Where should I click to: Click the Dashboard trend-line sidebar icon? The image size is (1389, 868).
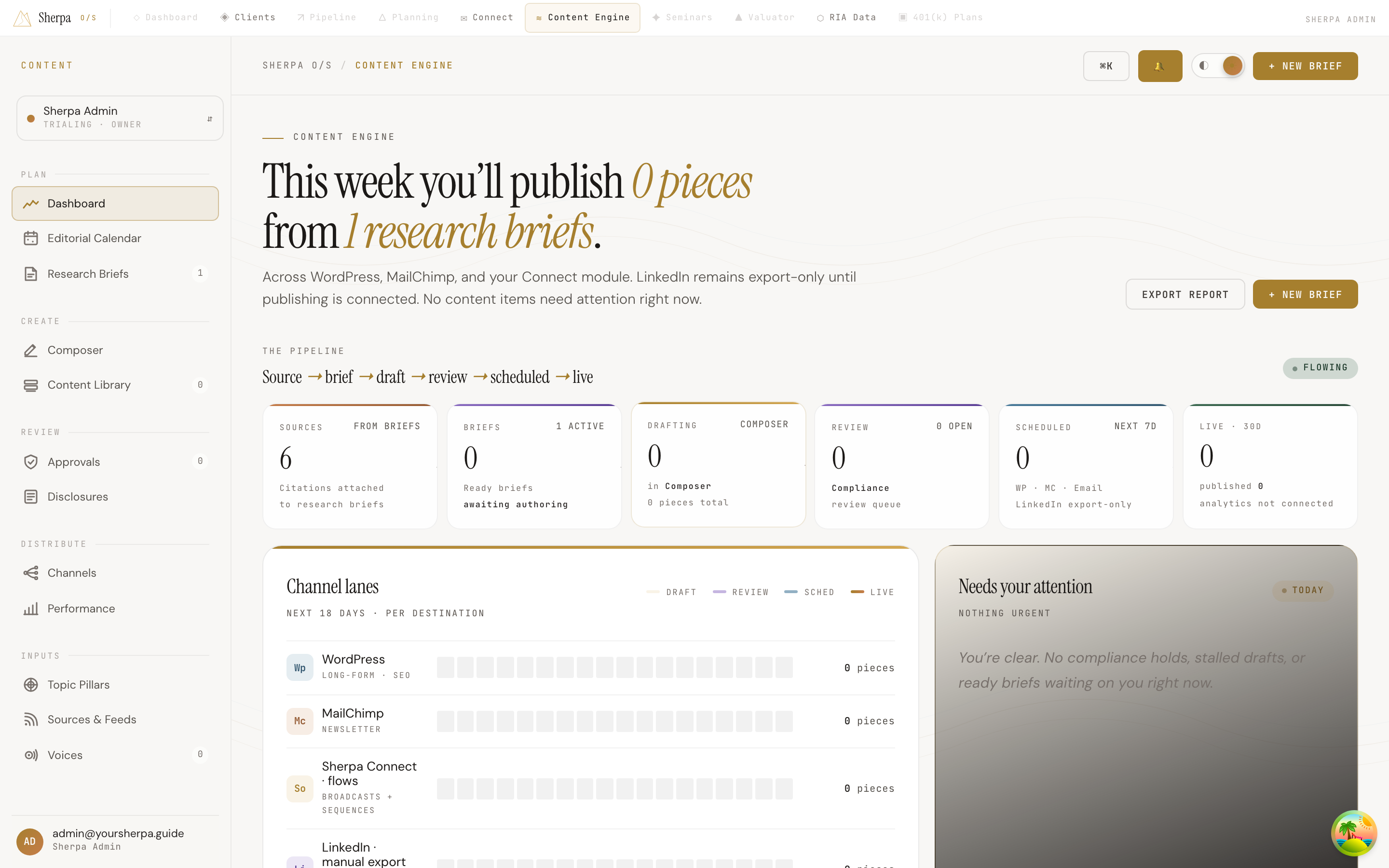click(31, 204)
